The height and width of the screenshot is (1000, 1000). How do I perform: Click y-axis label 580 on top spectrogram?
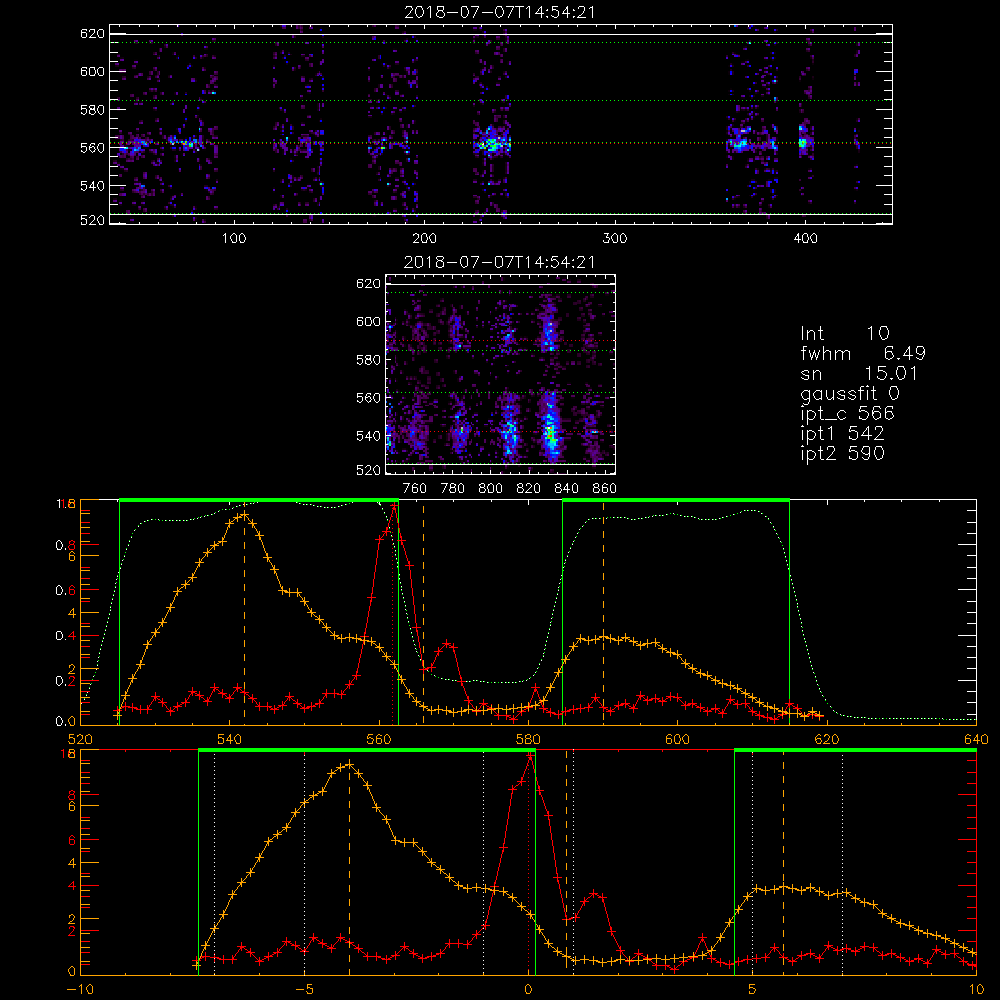[92, 110]
